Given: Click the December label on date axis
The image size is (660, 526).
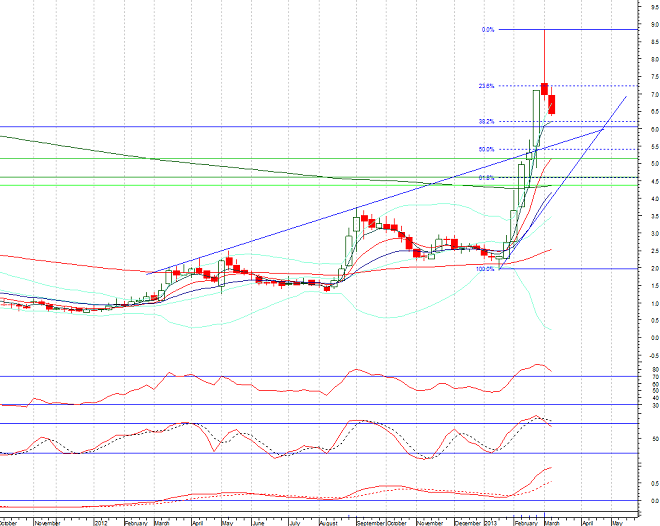Looking at the screenshot, I should click(466, 522).
